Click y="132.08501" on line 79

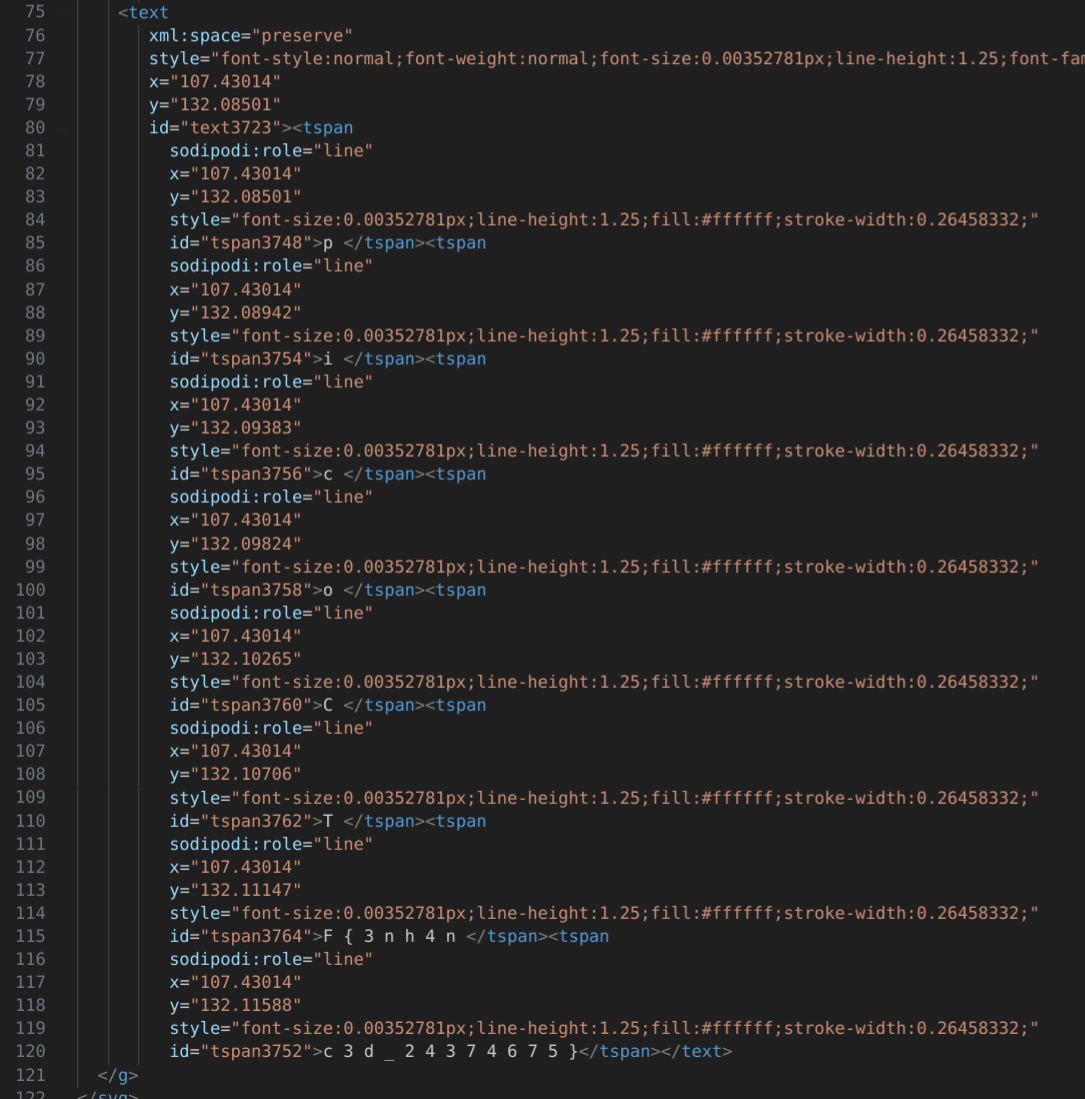click(214, 105)
